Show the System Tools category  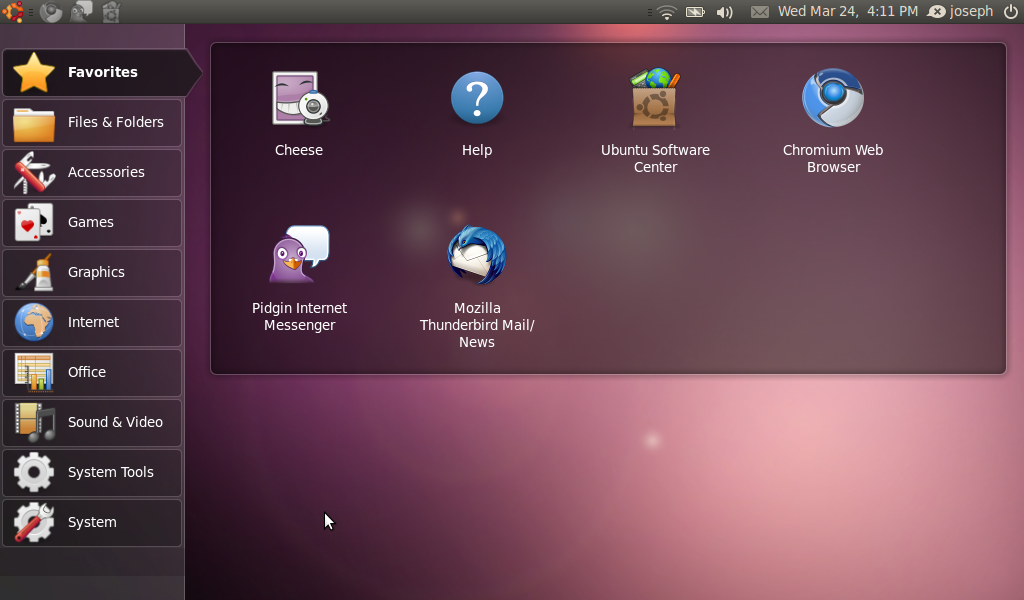click(x=92, y=472)
